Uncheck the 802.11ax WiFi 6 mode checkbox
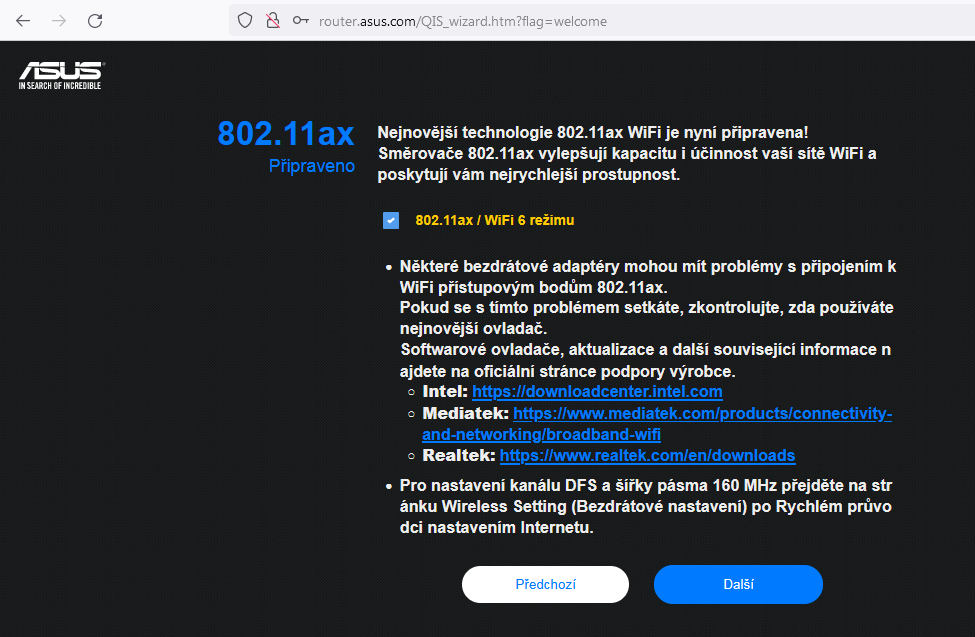This screenshot has width=975, height=637. 391,221
